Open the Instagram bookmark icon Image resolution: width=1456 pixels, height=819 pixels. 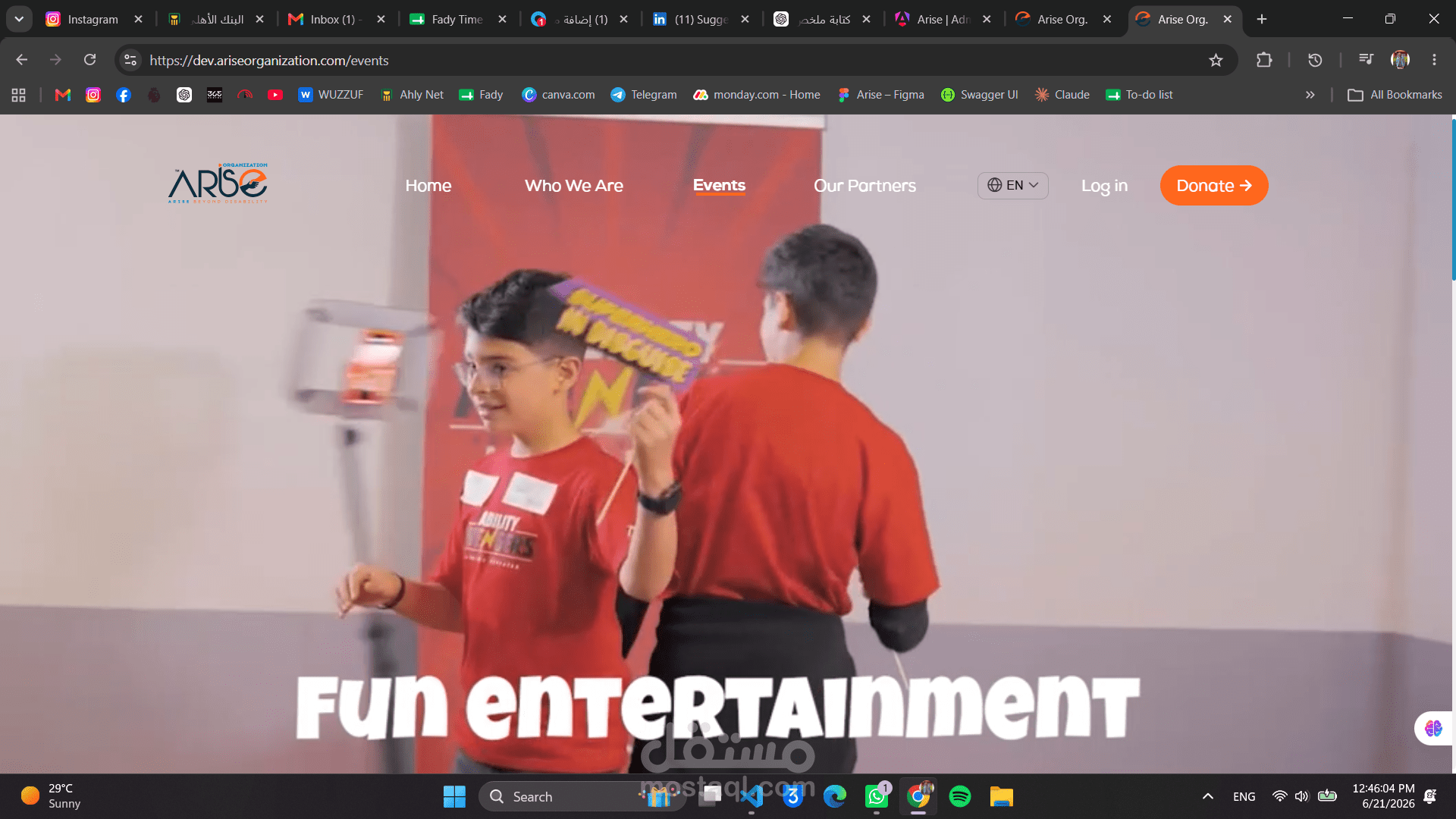93,95
